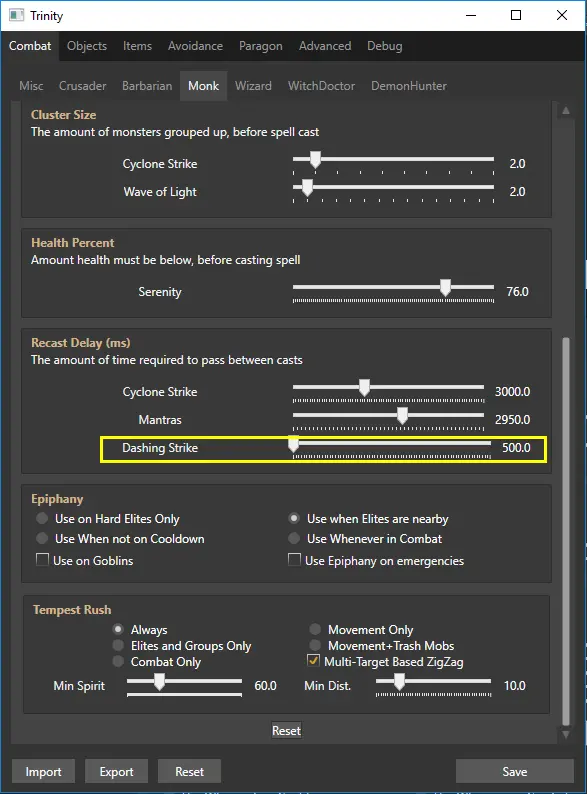Click the scrollbar up arrow
The width and height of the screenshot is (587, 794).
coord(566,110)
